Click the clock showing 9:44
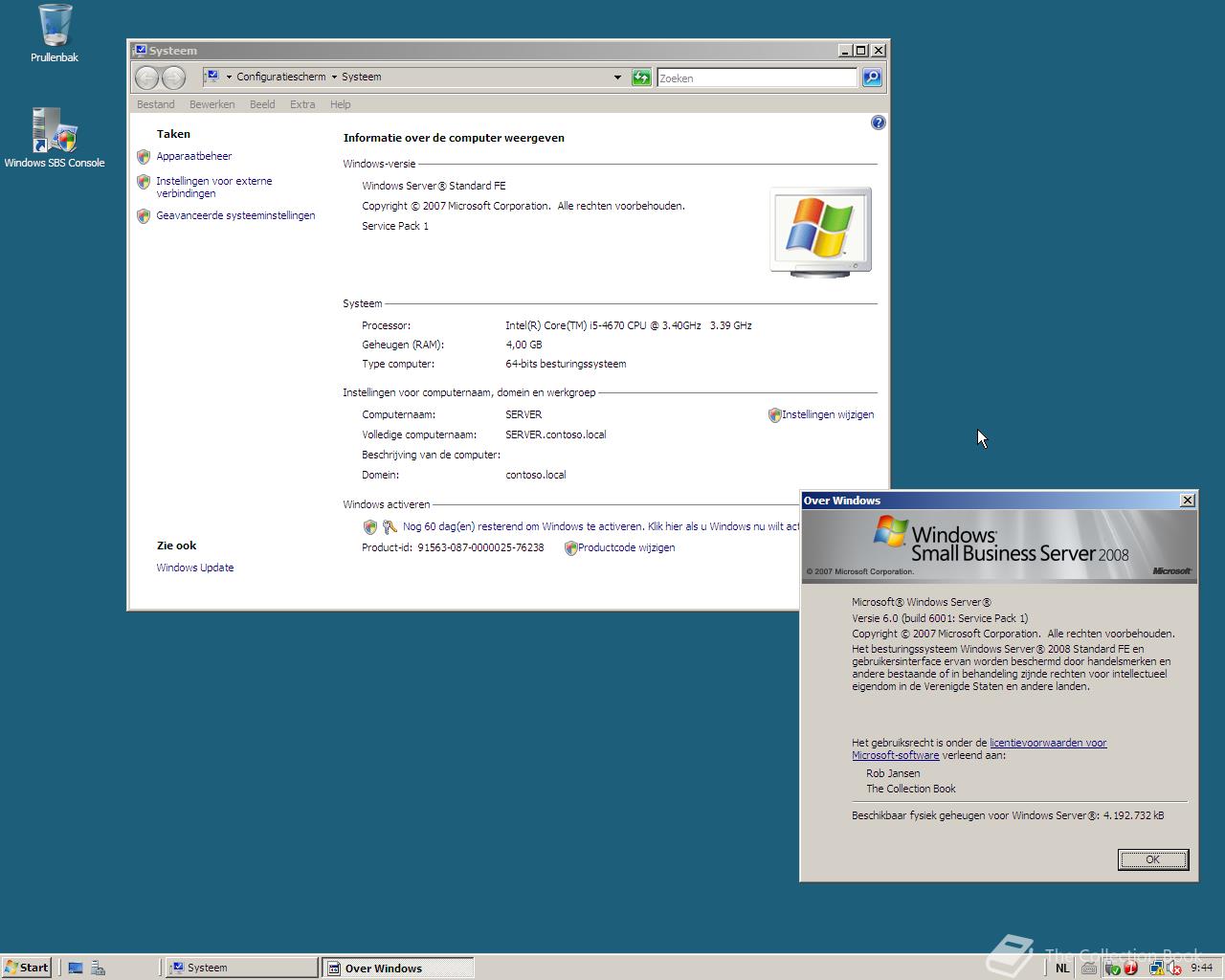This screenshot has width=1225, height=980. (1202, 968)
